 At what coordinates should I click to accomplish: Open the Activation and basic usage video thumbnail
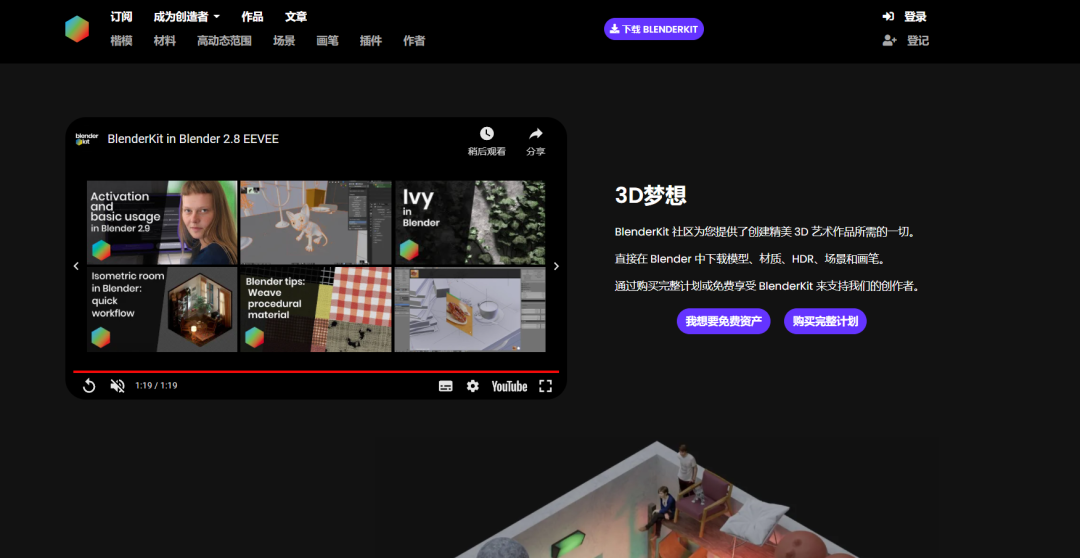pyautogui.click(x=162, y=223)
